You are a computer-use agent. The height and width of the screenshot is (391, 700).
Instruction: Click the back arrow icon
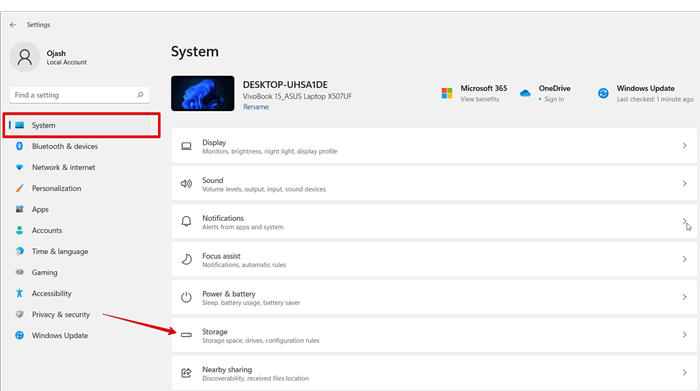(13, 25)
